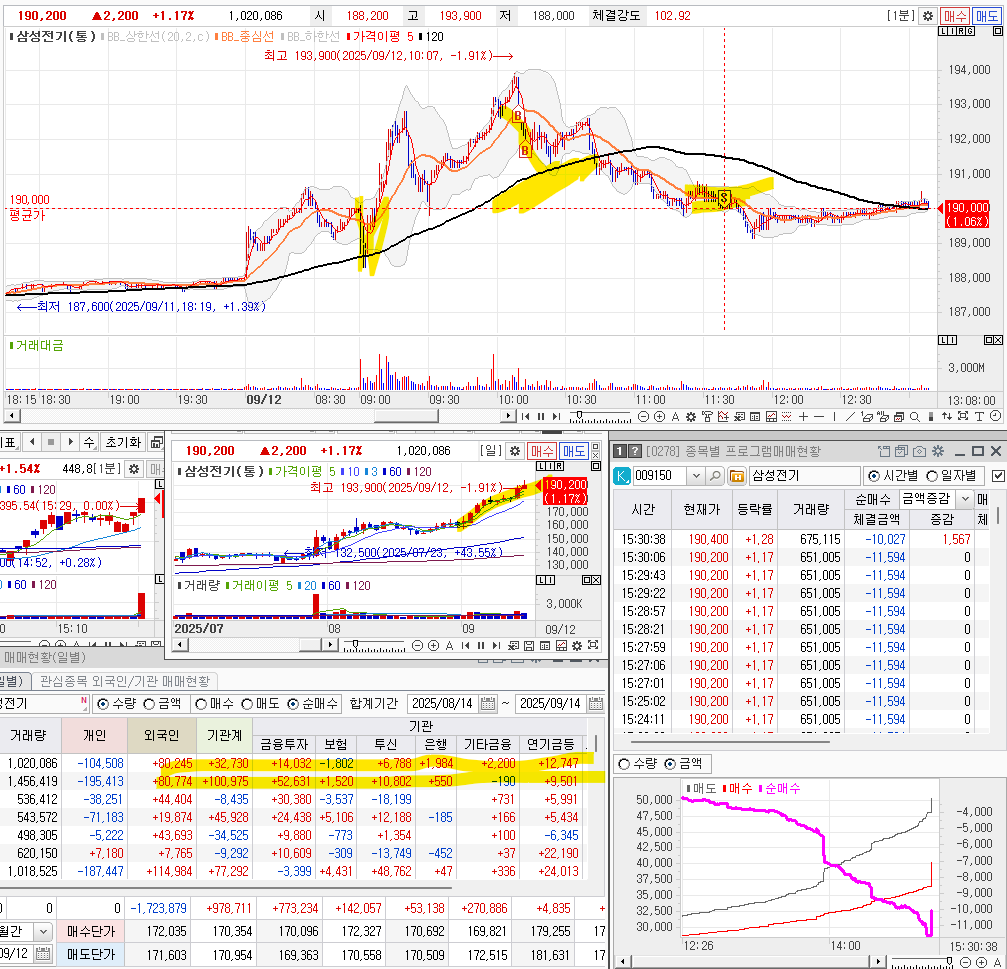This screenshot has height=969, width=1007.
Task: Select text T tool in main chart toolbar
Action: pyautogui.click(x=979, y=417)
